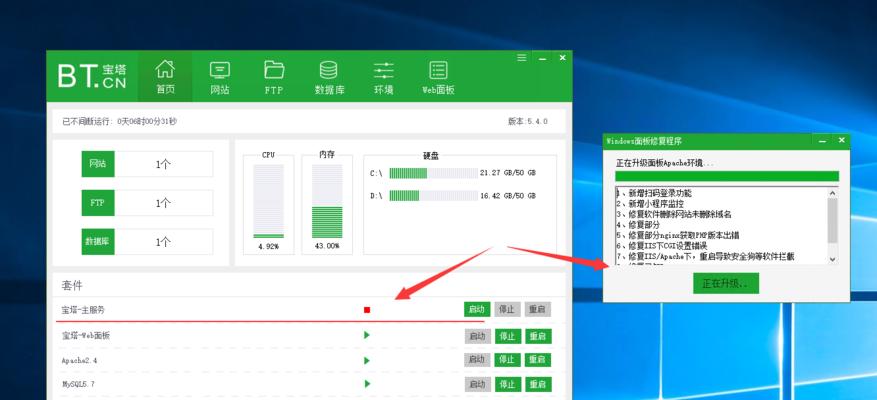Click scroll-up arrow in changelog list
Screen dimensions: 877x400
tap(832, 192)
